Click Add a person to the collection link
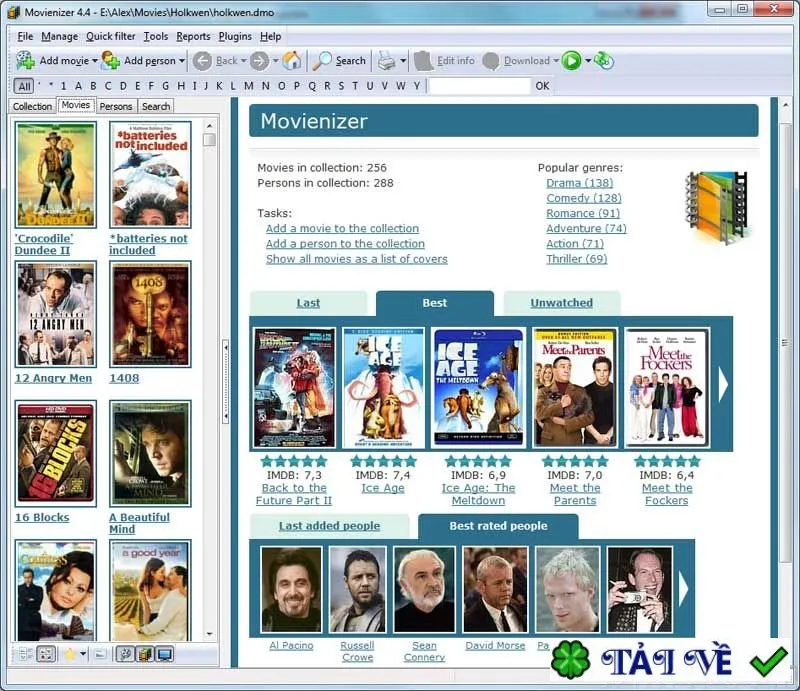Viewport: 800px width, 691px height. (x=345, y=244)
